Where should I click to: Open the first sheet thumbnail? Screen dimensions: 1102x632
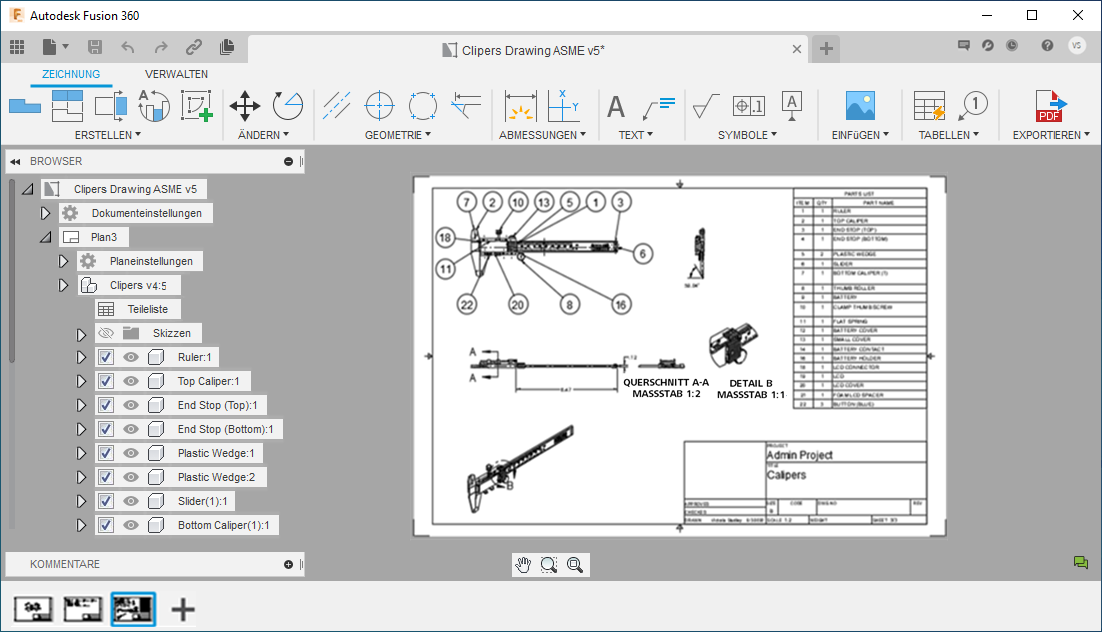pos(32,609)
